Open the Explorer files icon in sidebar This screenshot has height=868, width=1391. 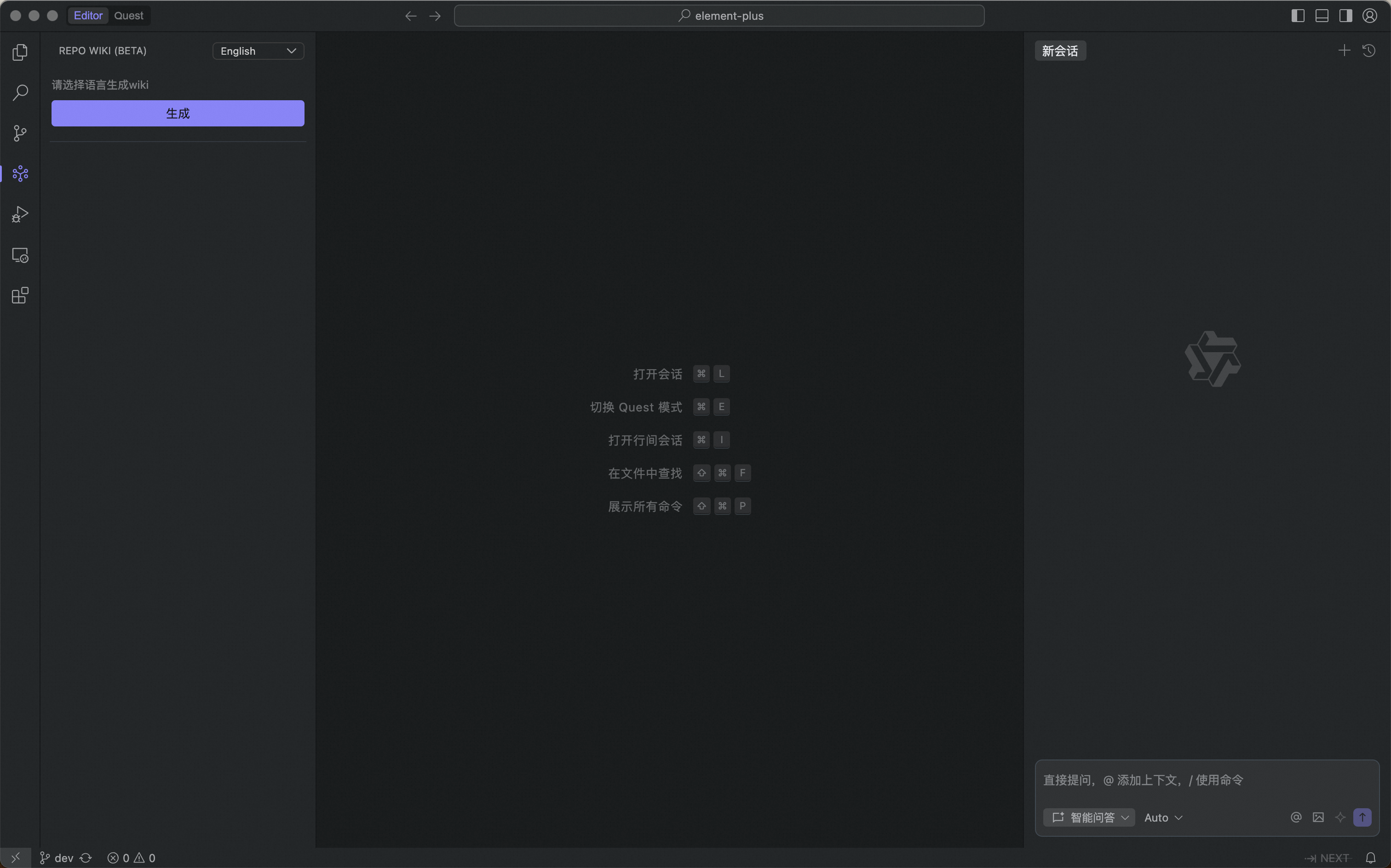tap(20, 52)
